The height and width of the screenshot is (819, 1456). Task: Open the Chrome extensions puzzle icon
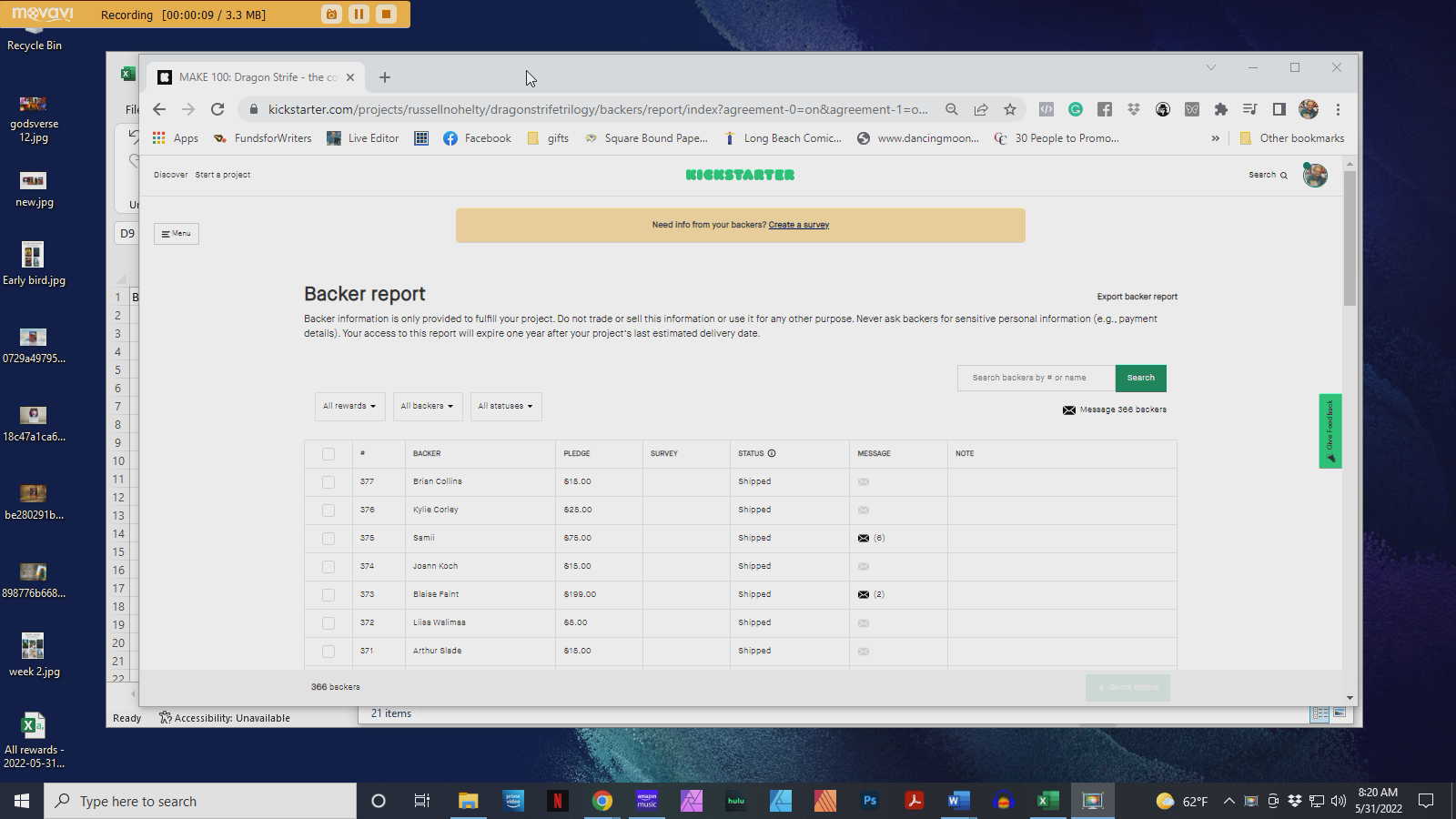click(x=1221, y=109)
